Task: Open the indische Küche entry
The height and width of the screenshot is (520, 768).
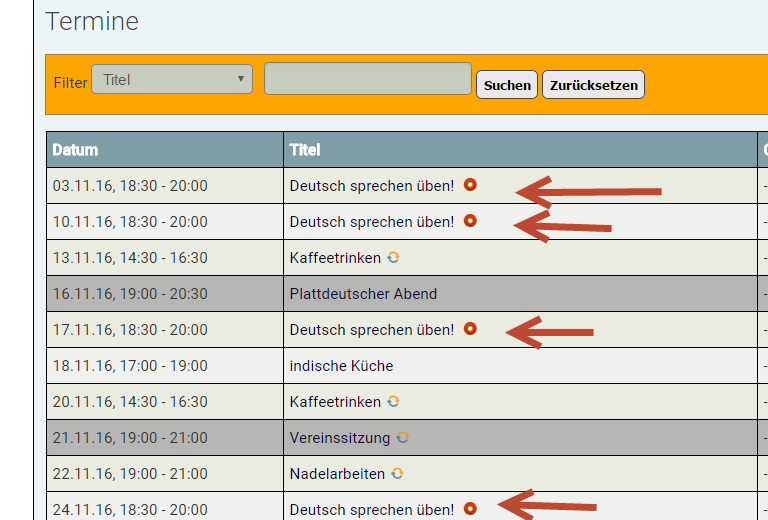Action: 341,366
